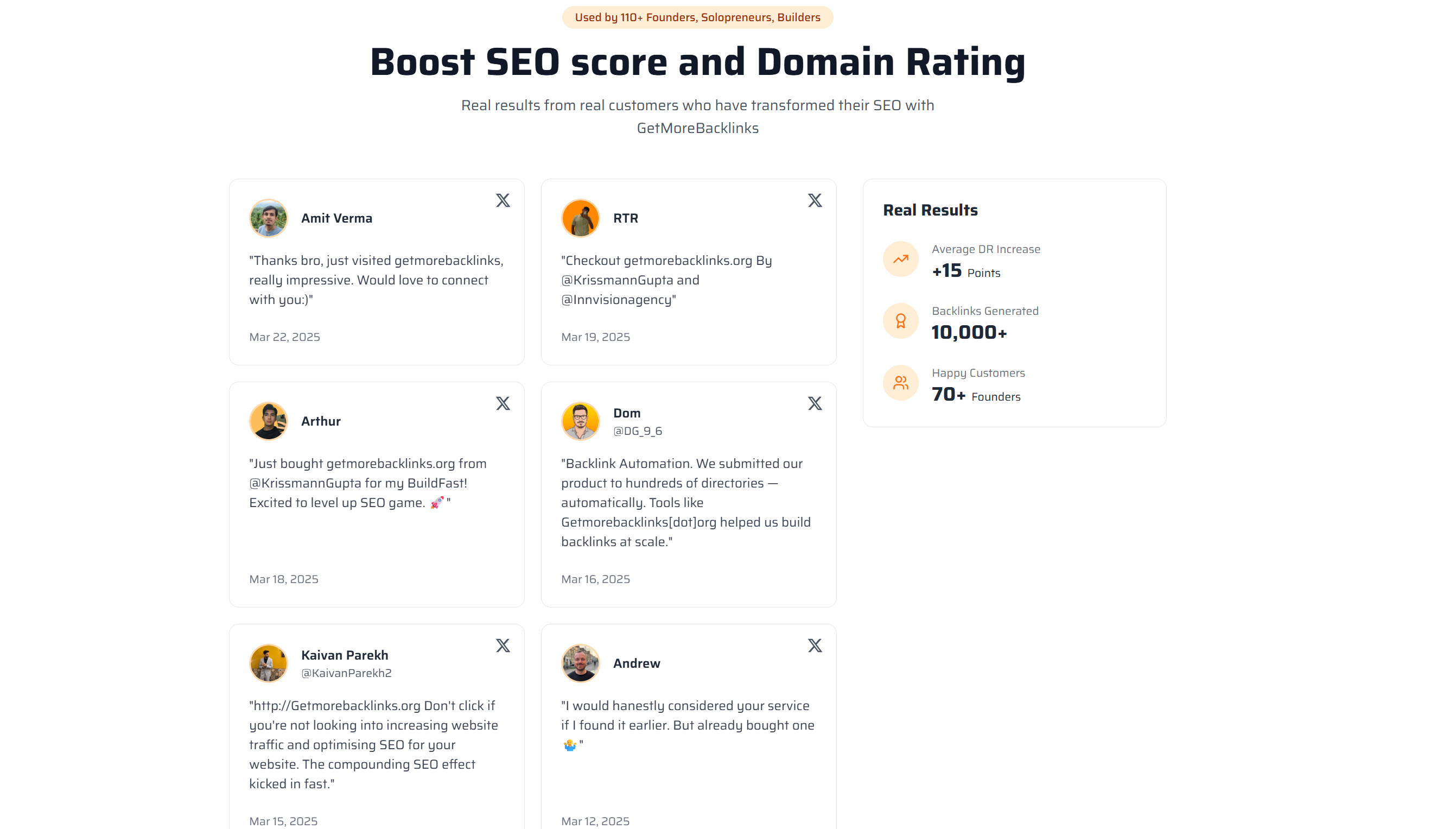The height and width of the screenshot is (829, 1456).
Task: Click Kaivan Parekh's profile photo
Action: (268, 663)
